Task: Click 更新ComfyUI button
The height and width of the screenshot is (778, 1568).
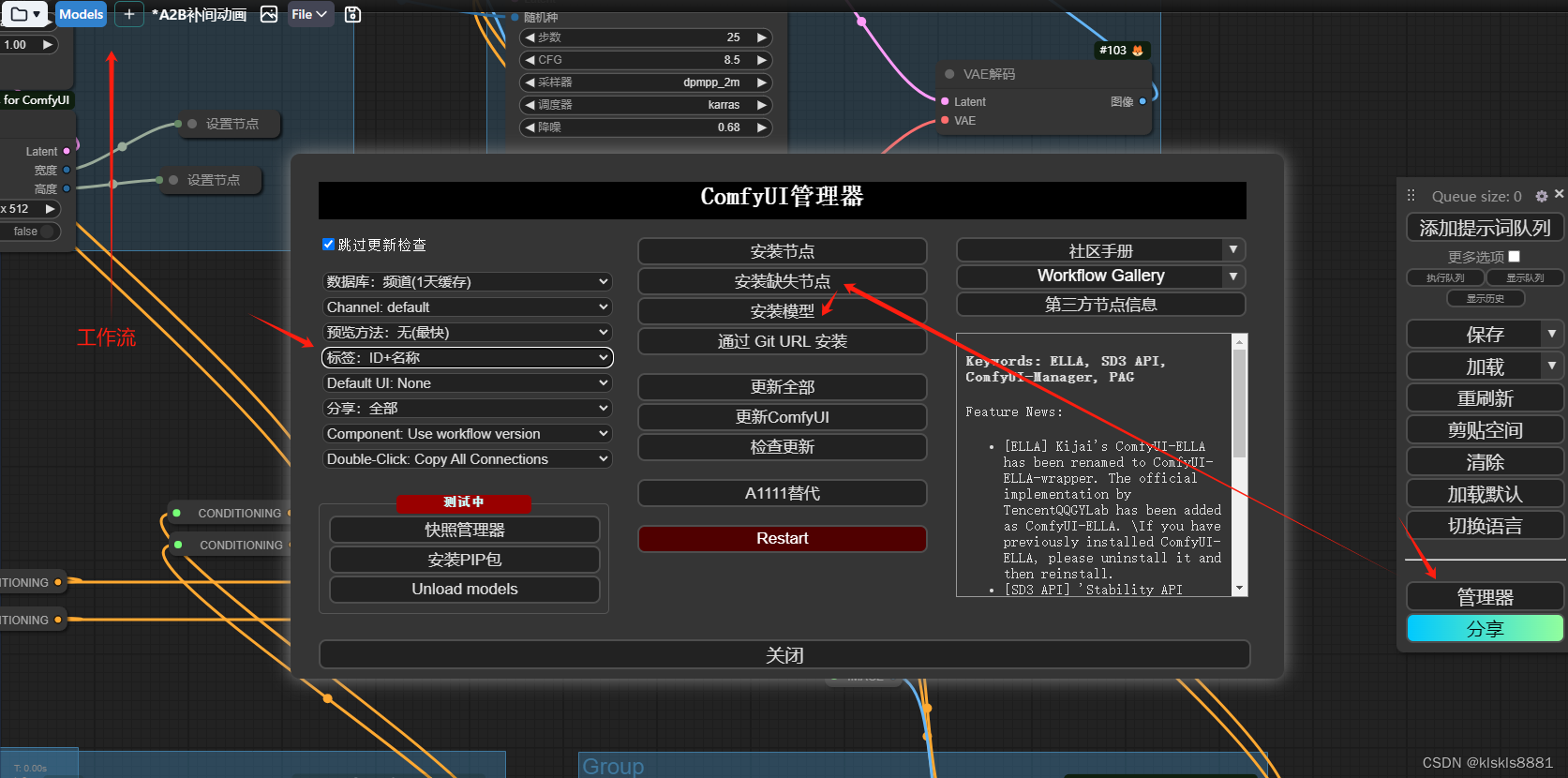Action: (x=783, y=417)
